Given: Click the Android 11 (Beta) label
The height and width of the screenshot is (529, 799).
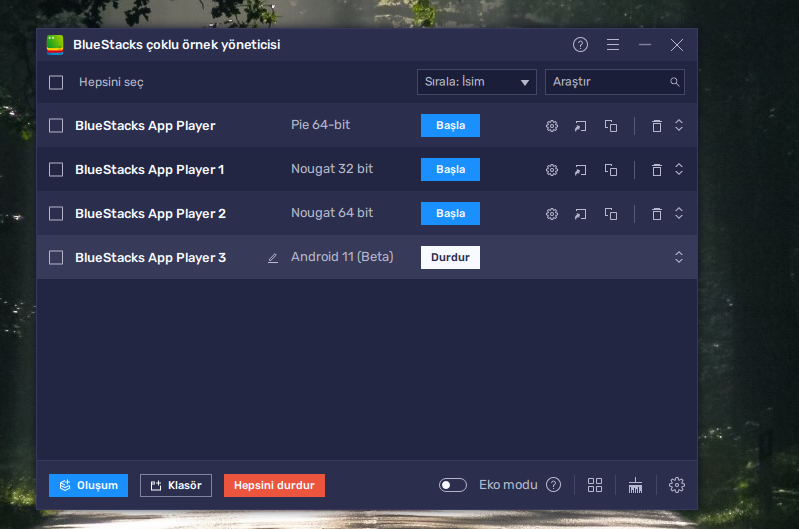Looking at the screenshot, I should coord(342,257).
